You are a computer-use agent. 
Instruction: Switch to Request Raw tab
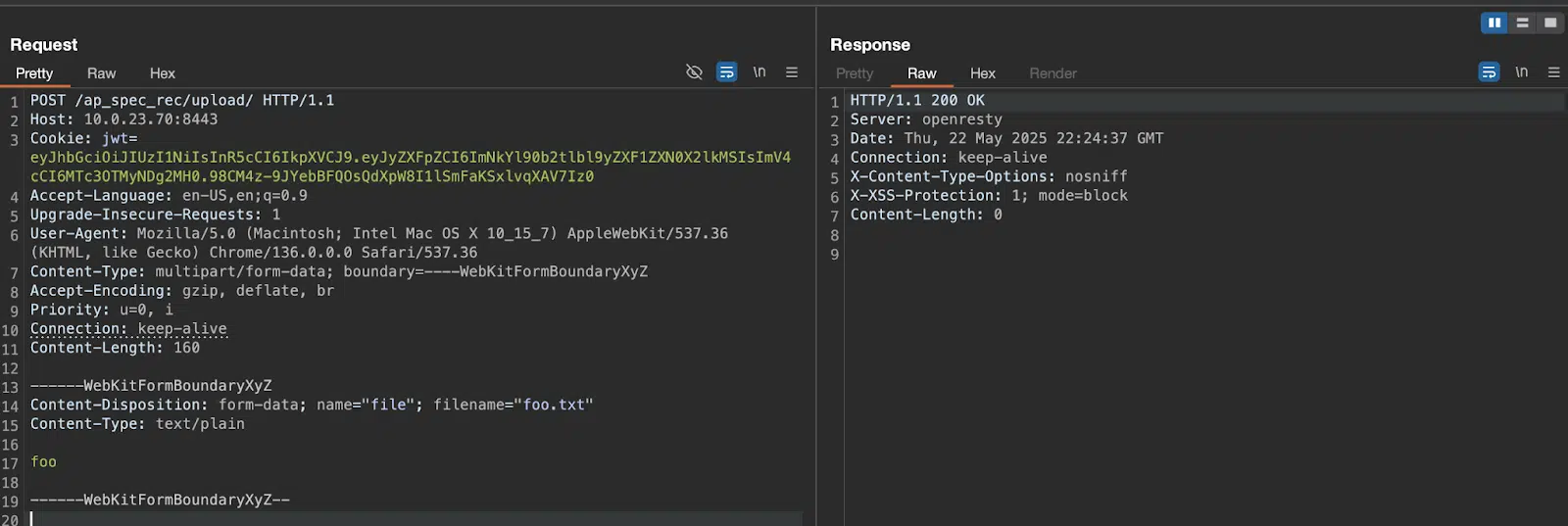[x=101, y=73]
